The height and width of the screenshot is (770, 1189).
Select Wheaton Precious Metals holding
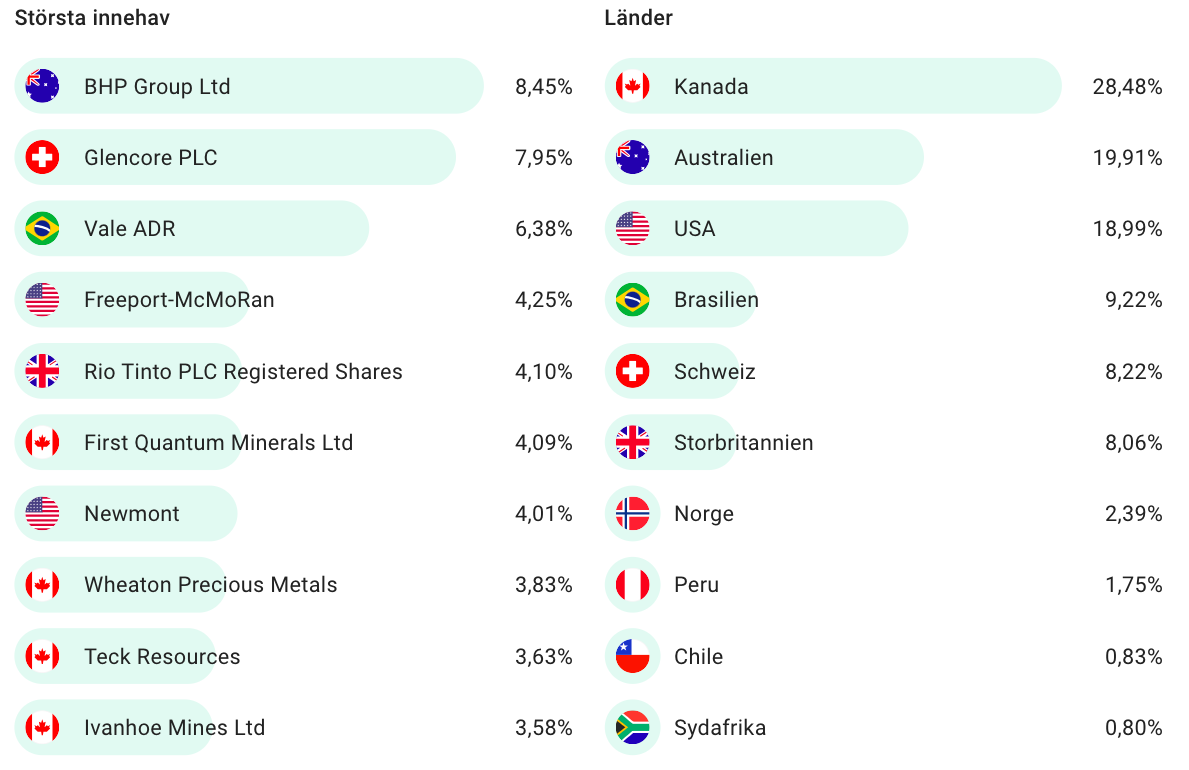coord(210,585)
